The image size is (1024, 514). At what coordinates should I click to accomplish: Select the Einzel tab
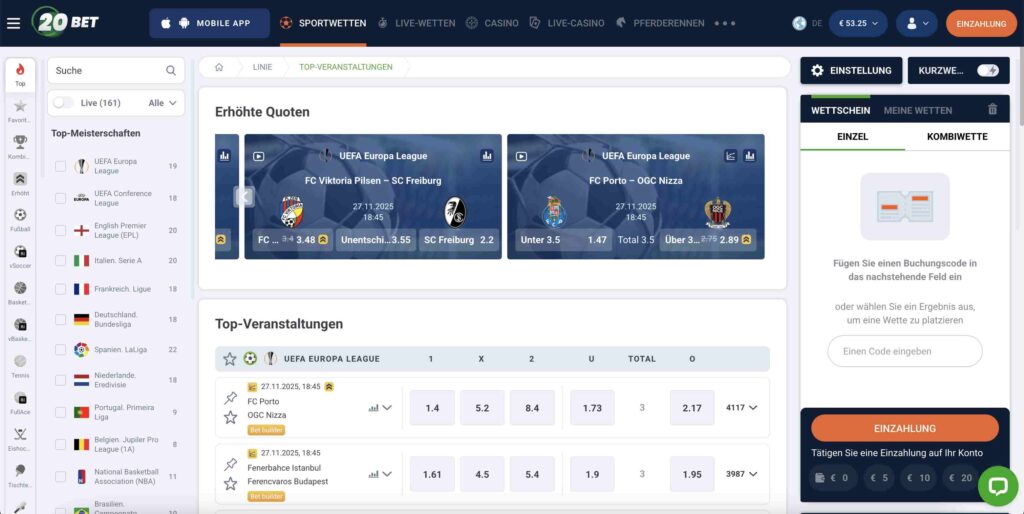[852, 137]
